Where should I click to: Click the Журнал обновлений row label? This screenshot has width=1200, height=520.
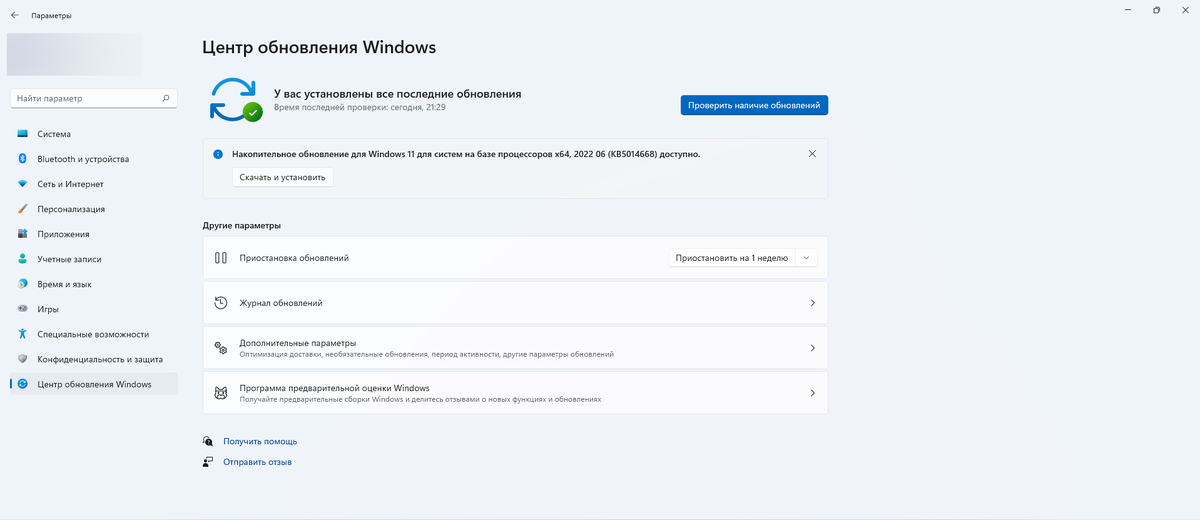281,302
